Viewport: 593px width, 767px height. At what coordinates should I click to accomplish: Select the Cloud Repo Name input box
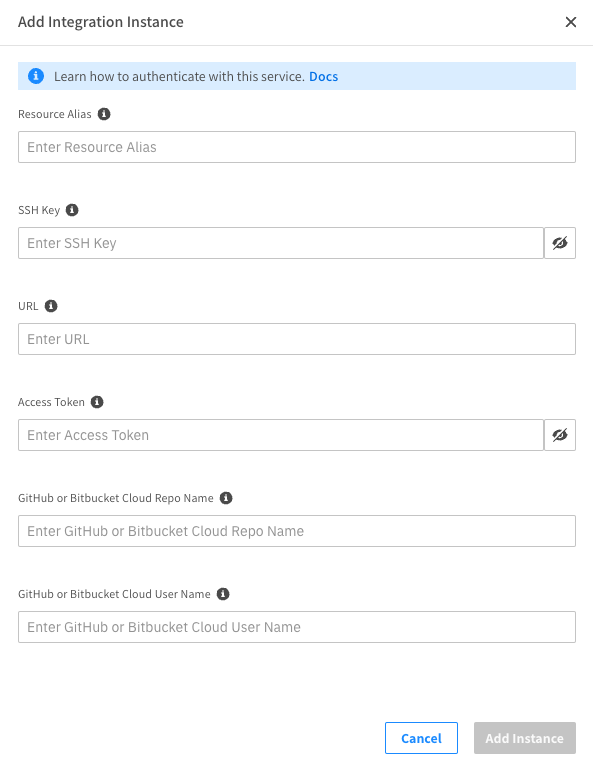pos(297,531)
